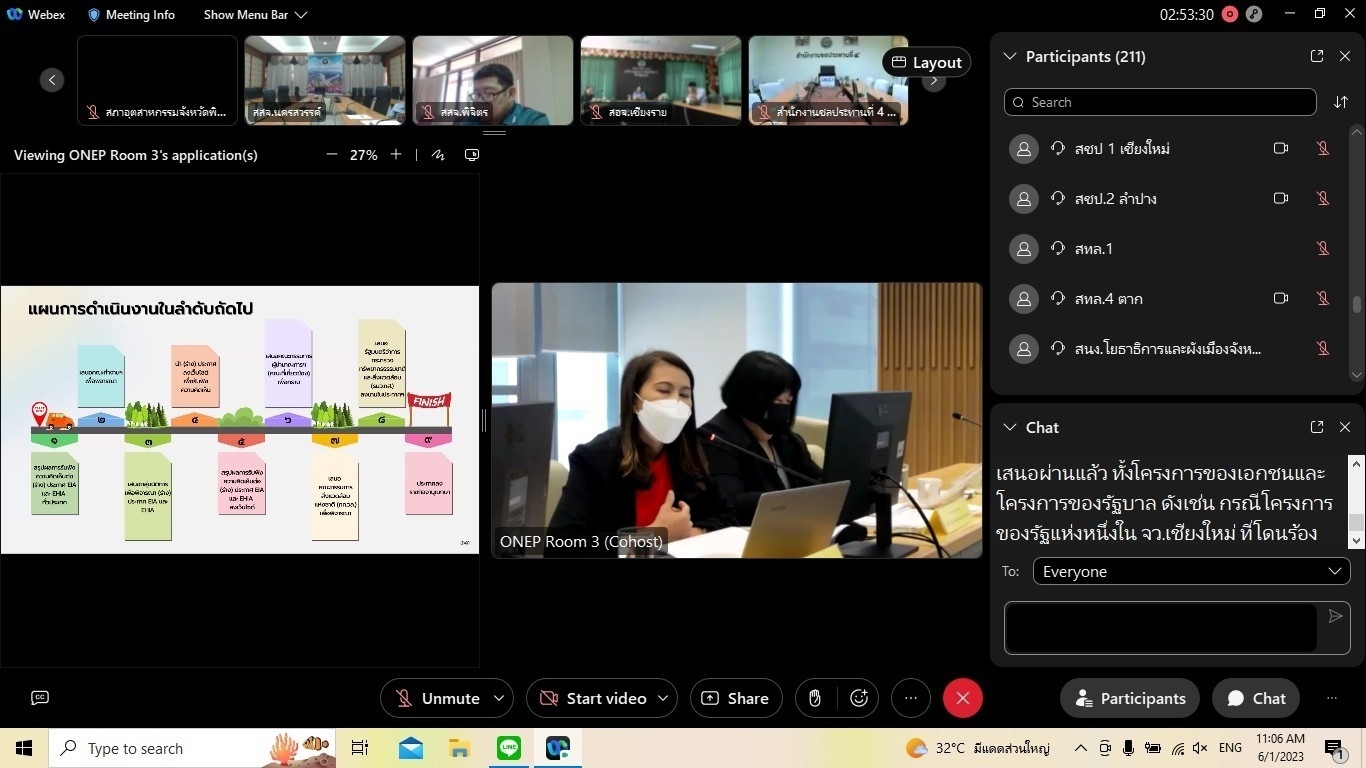The image size is (1366, 768).
Task: Click the raise hand icon
Action: [815, 698]
